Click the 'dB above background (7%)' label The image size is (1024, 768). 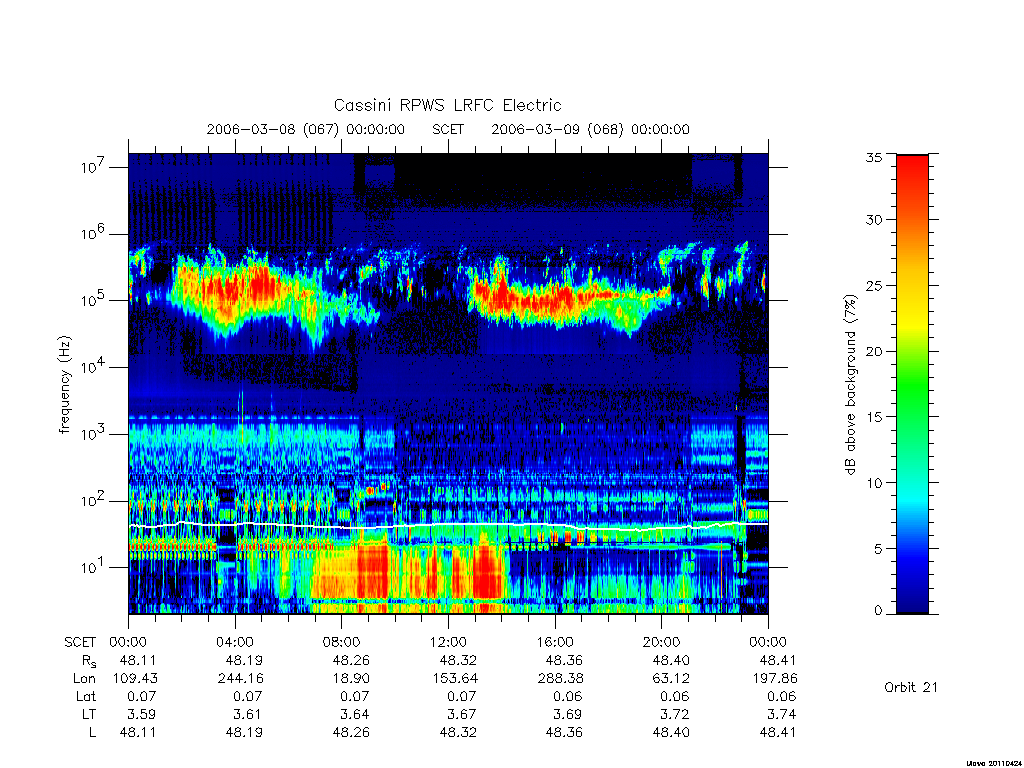coord(850,384)
